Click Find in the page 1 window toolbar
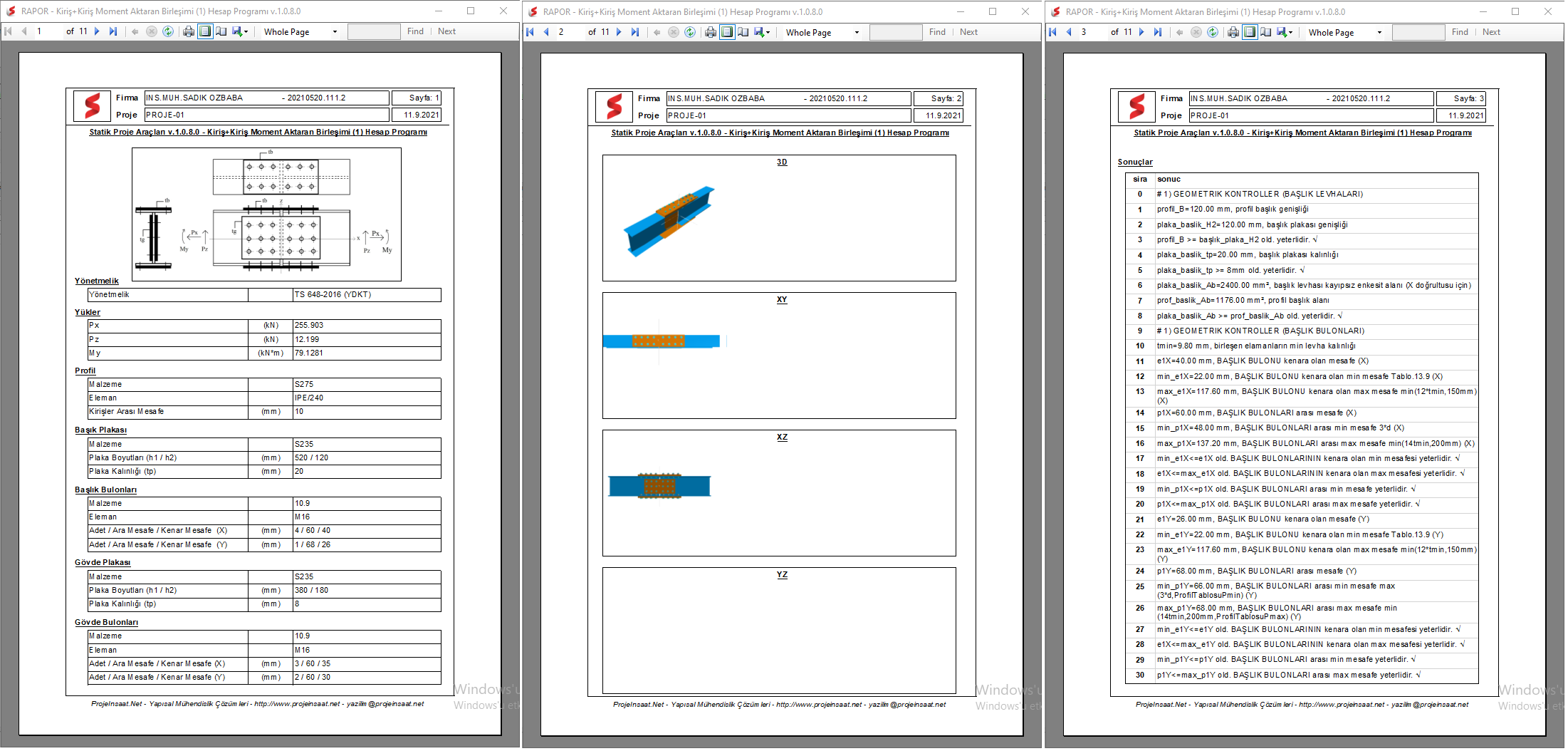 coord(415,31)
